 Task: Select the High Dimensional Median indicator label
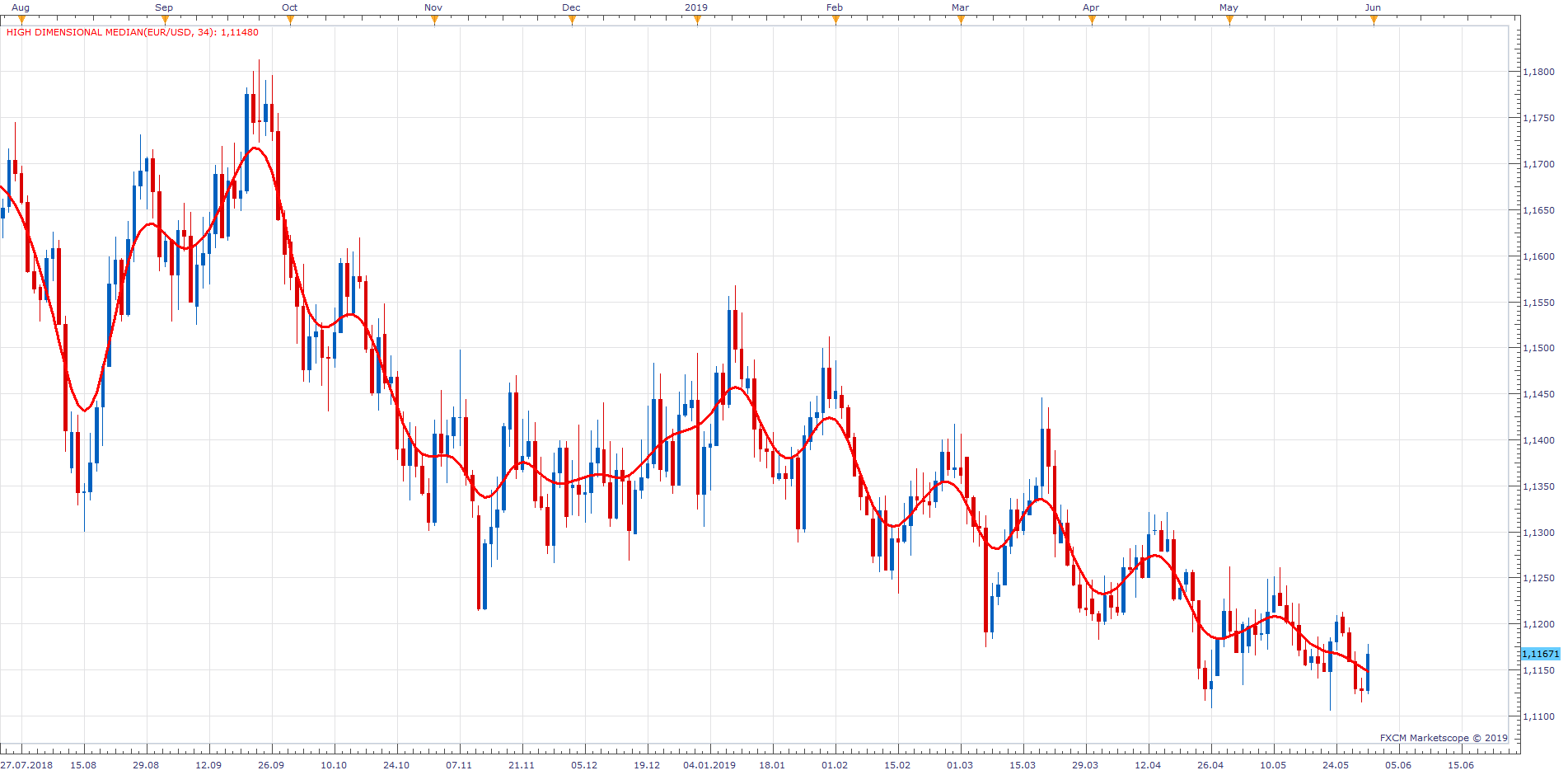click(133, 32)
